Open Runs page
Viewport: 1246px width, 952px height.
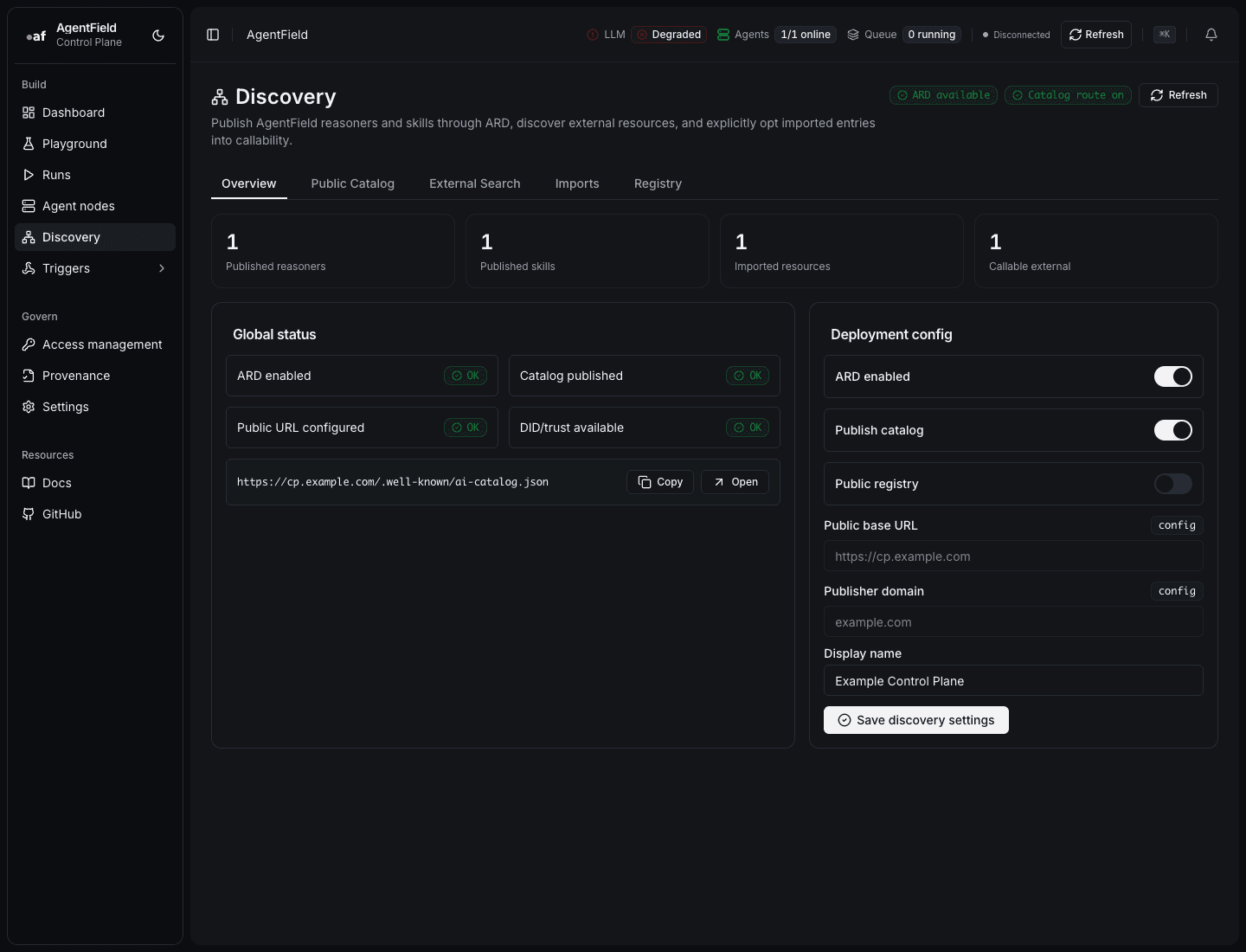click(x=95, y=175)
